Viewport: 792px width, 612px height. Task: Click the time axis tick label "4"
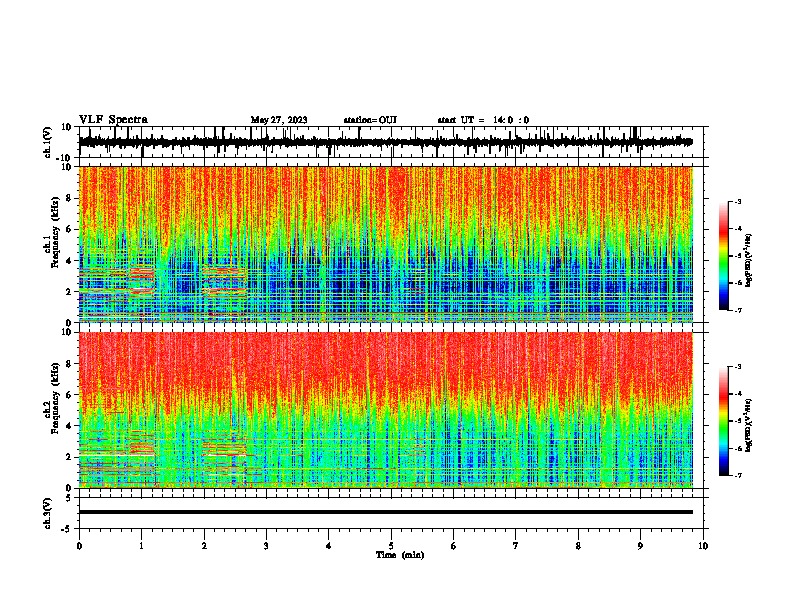pyautogui.click(x=328, y=546)
